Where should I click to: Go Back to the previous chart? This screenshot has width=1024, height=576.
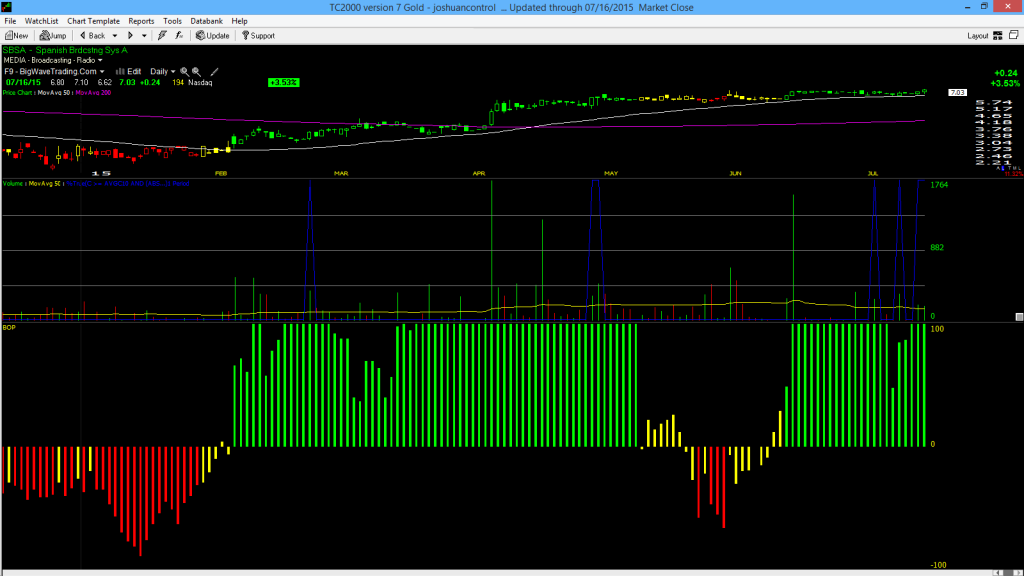coord(92,36)
